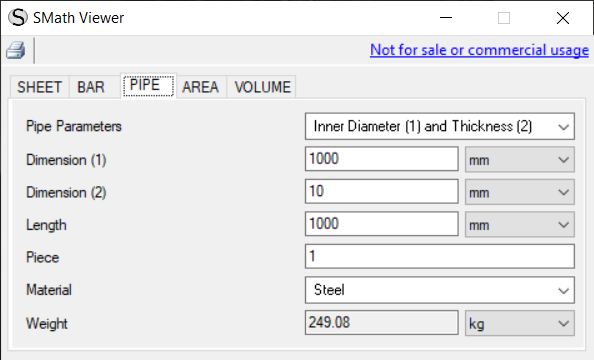Open the AREA tab

click(x=200, y=87)
